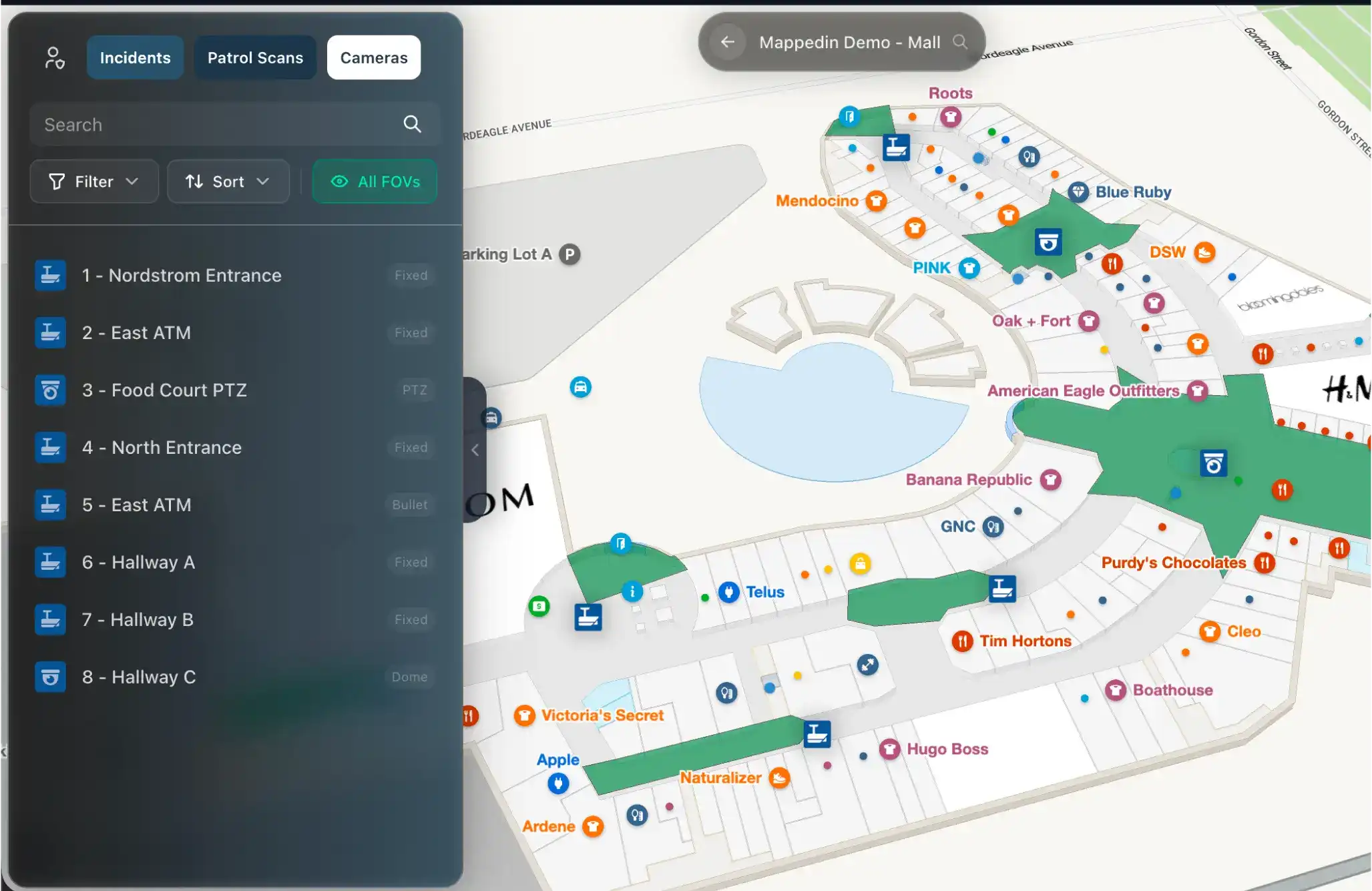
Task: Click the Purdy's Chocolates food marker
Action: [1265, 563]
